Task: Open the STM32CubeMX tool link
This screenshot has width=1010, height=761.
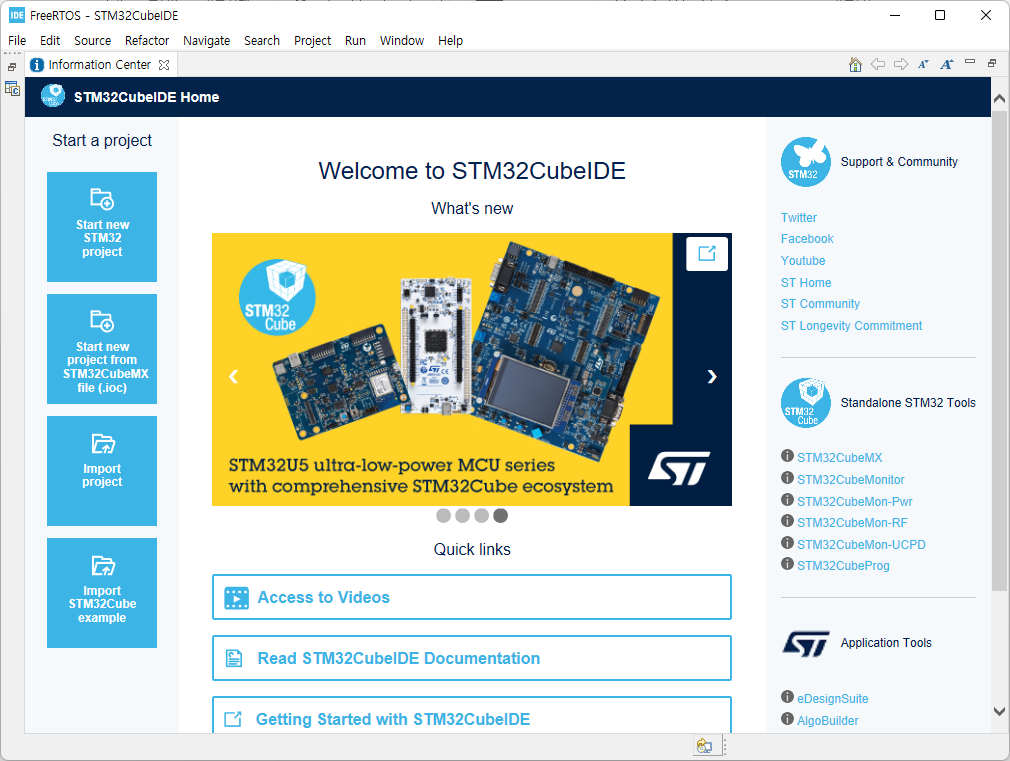Action: coord(839,458)
